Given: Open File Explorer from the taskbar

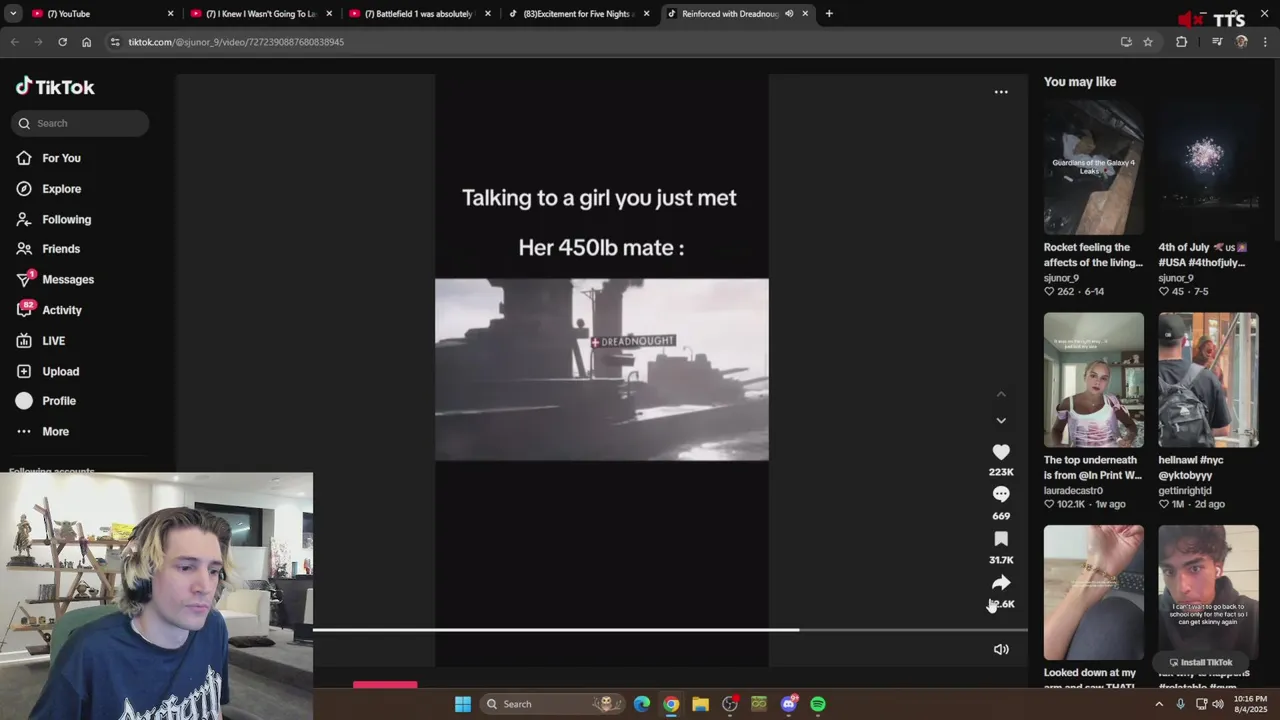Looking at the screenshot, I should tap(700, 704).
